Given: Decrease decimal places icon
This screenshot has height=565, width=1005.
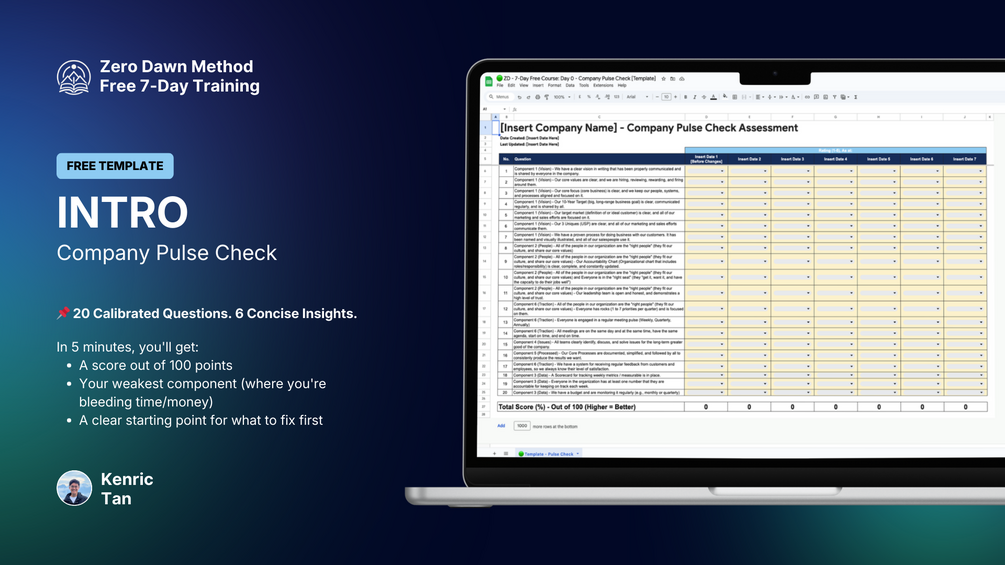Looking at the screenshot, I should tap(598, 97).
